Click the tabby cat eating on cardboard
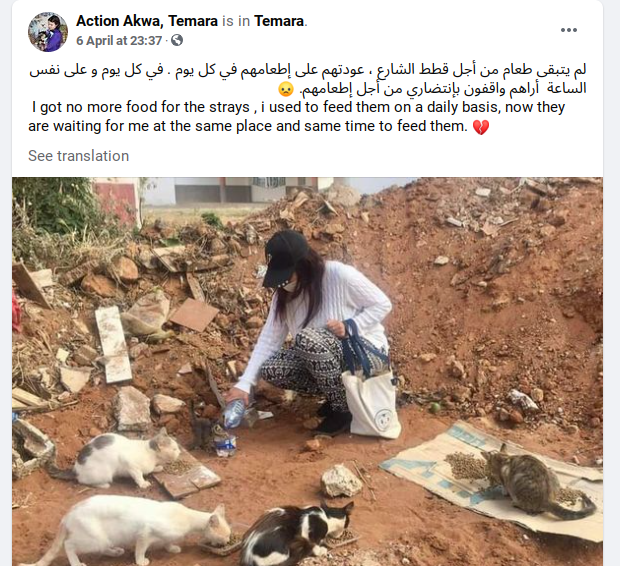This screenshot has height=566, width=620. (536, 481)
